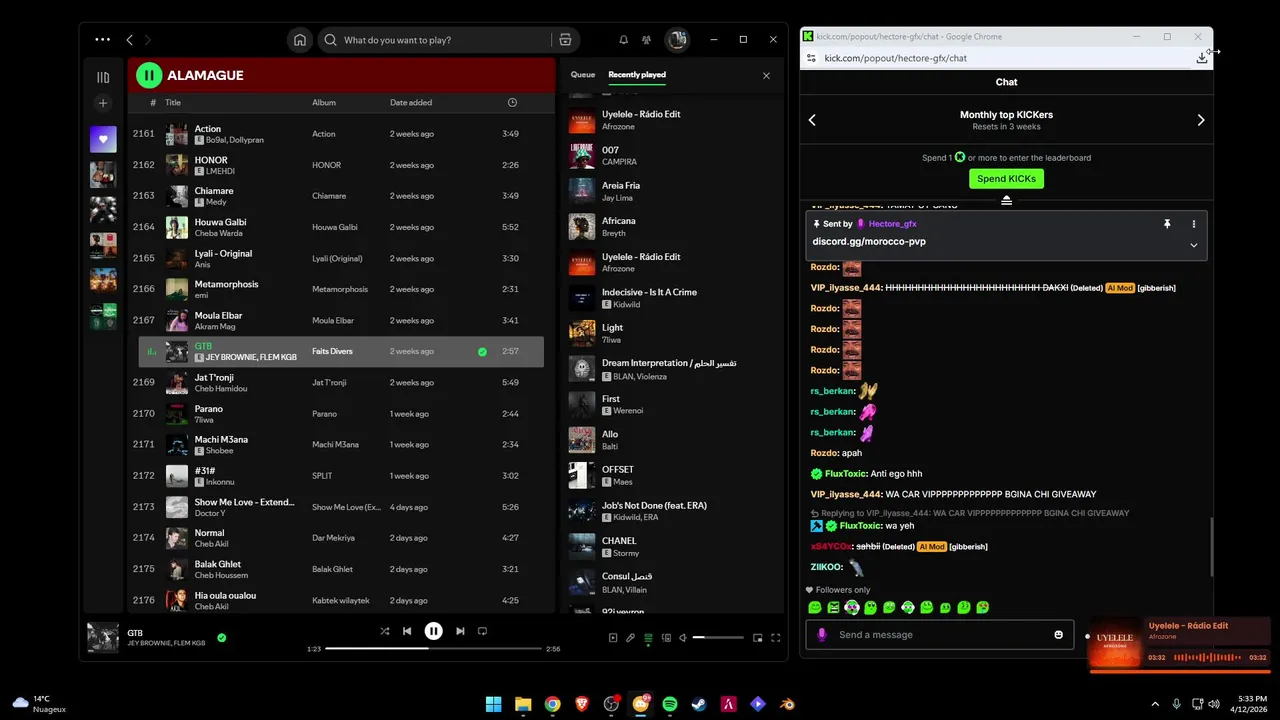Expand pinned message chevron
This screenshot has width=1280, height=720.
(1193, 245)
